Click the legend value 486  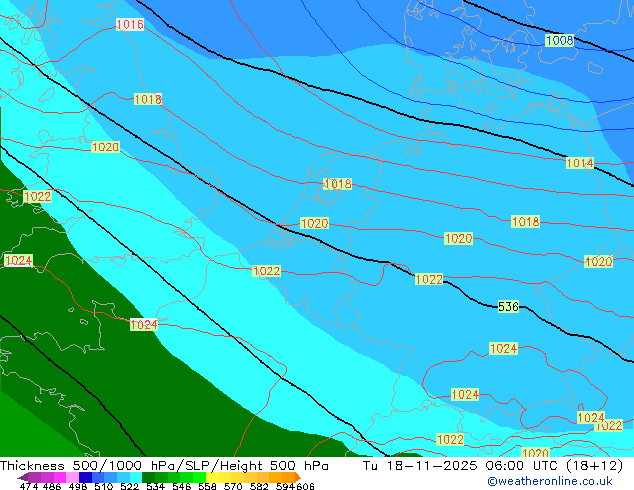[x=52, y=486]
